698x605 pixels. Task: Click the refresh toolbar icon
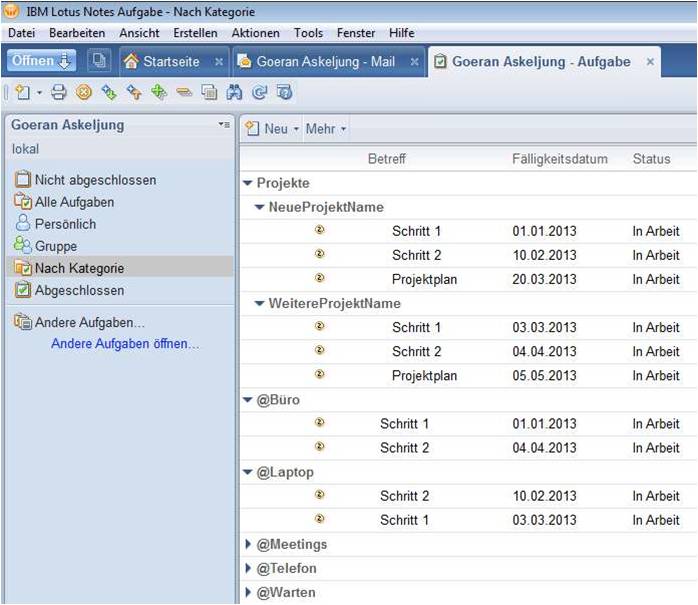259,92
